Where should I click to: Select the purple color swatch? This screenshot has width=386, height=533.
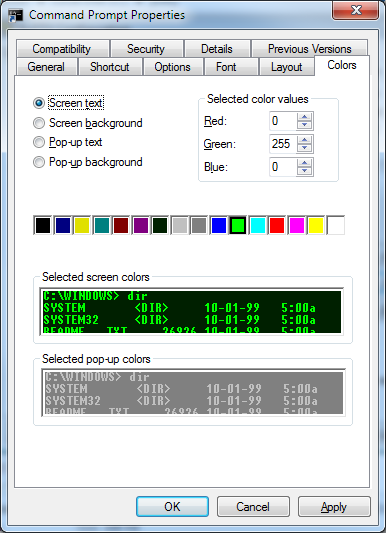coord(141,225)
